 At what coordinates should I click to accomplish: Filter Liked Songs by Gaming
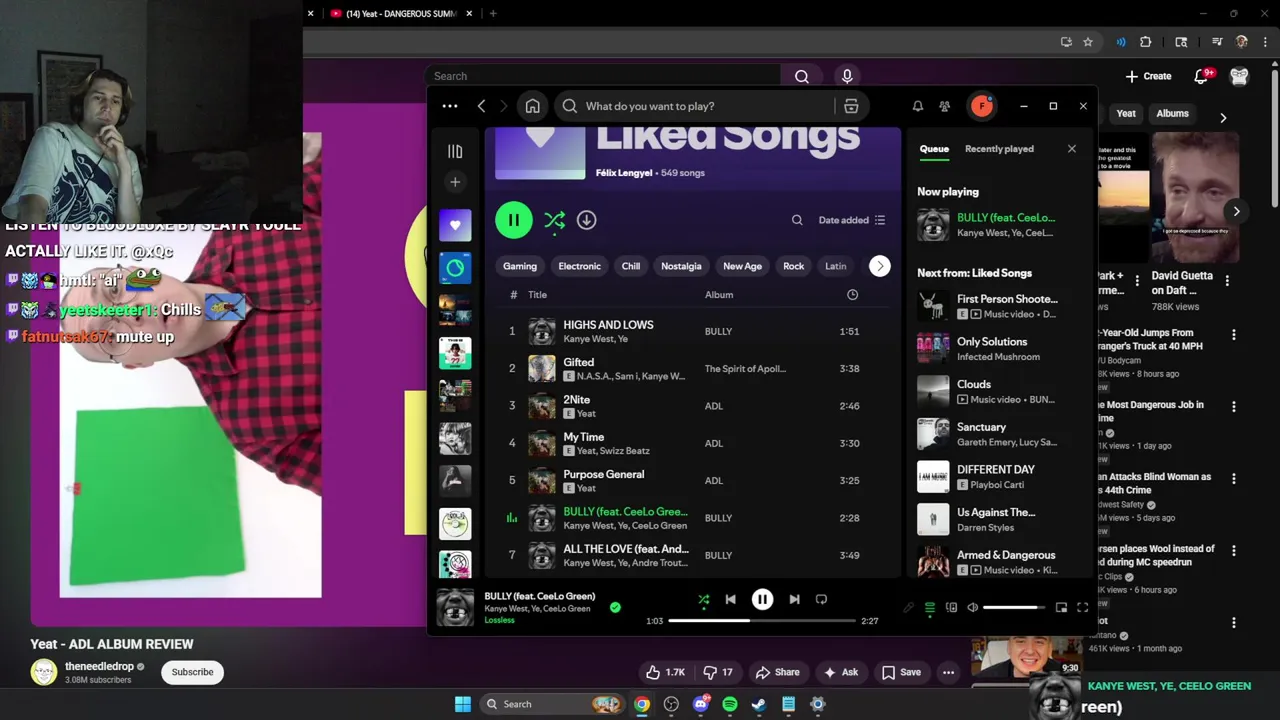[520, 266]
